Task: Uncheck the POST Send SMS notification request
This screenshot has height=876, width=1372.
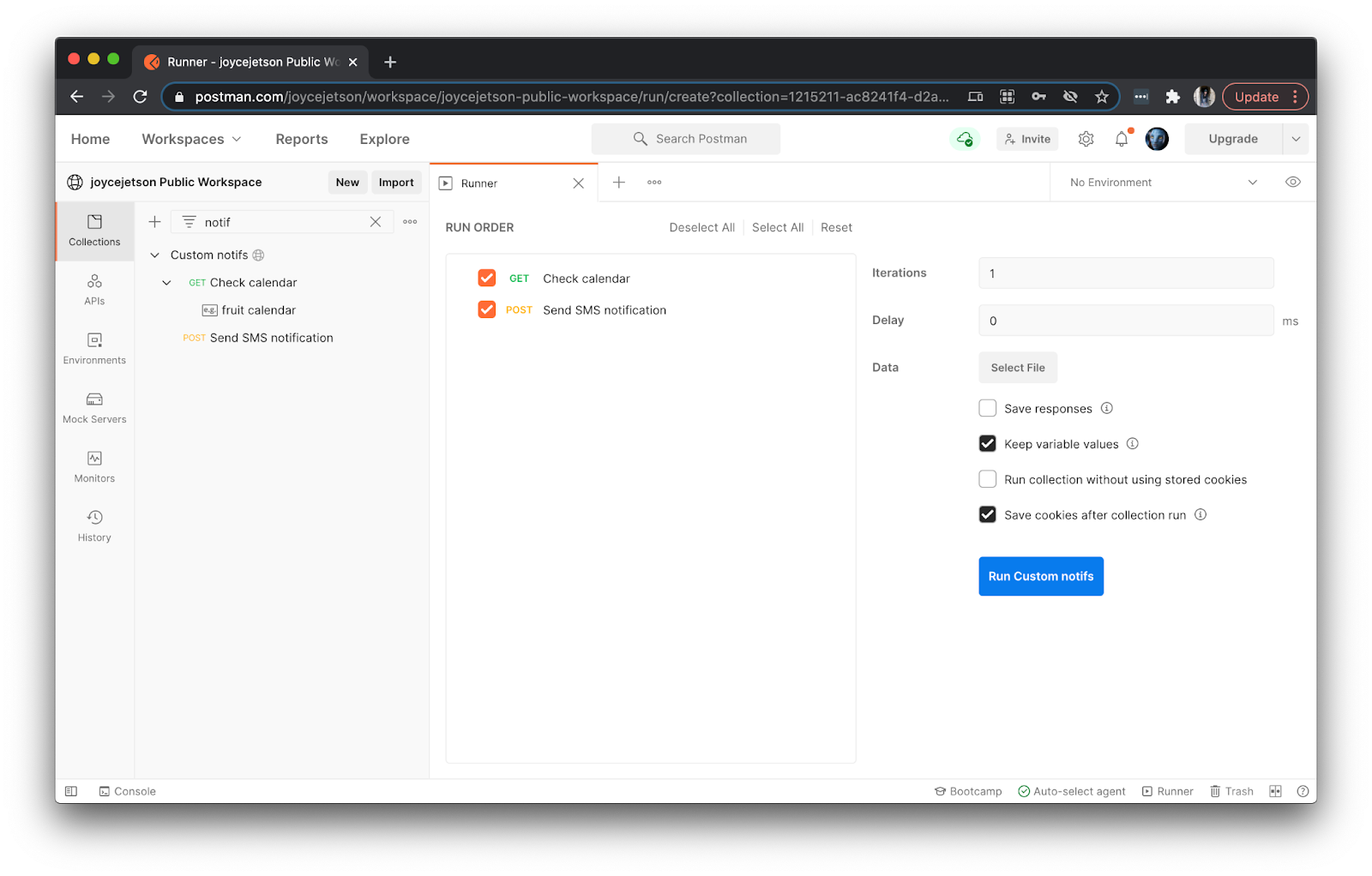Action: pos(487,309)
